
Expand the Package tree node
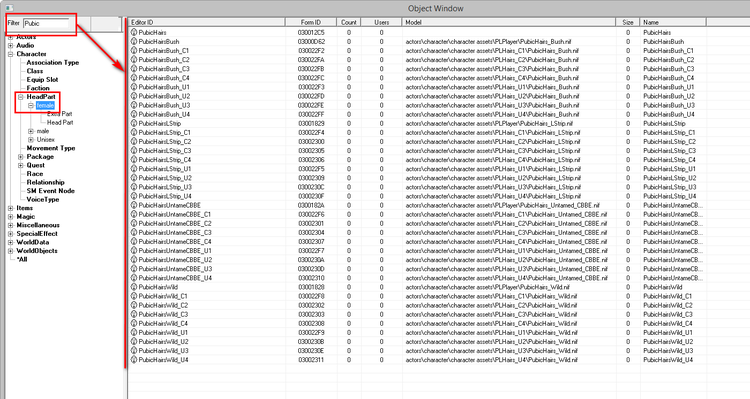click(21, 157)
